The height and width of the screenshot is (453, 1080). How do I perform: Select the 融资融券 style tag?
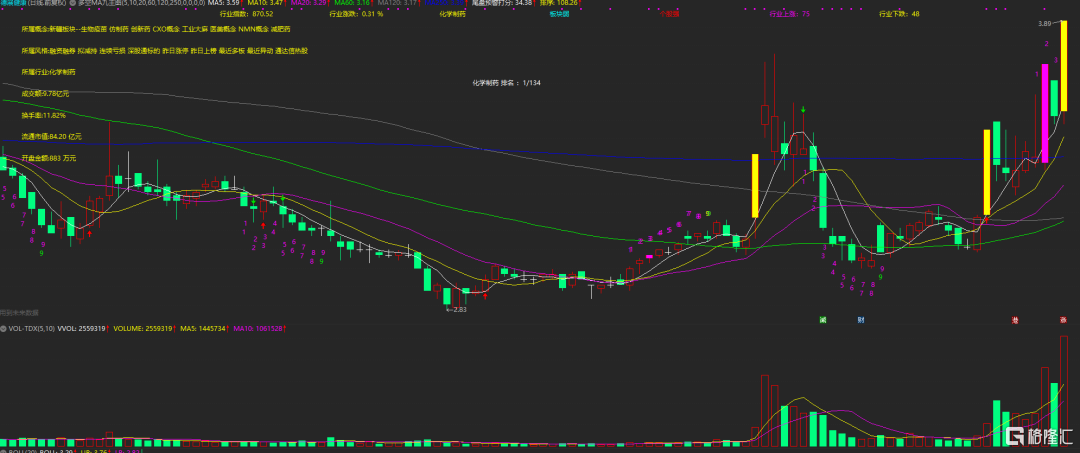coord(63,51)
